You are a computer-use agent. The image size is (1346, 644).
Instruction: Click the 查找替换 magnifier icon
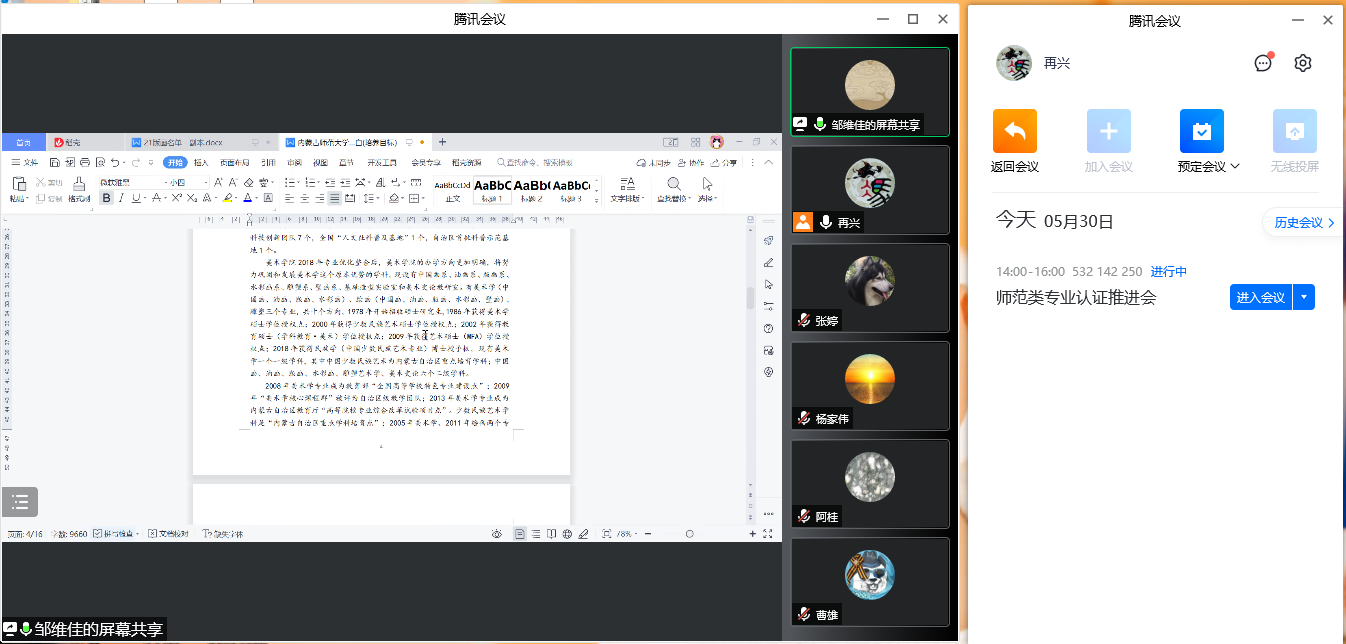[674, 184]
